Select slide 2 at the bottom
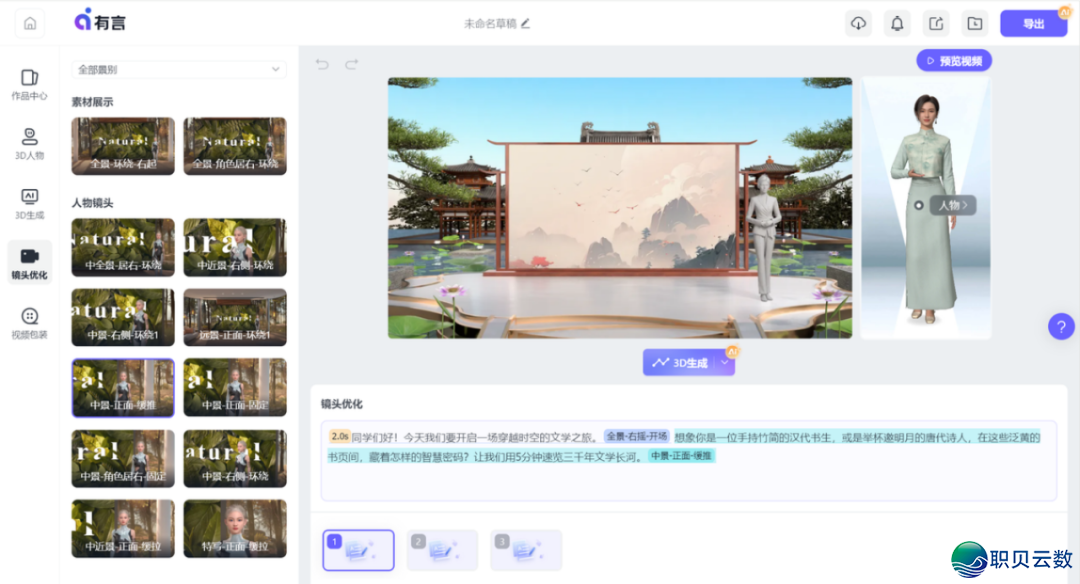1080x584 pixels. pos(441,549)
